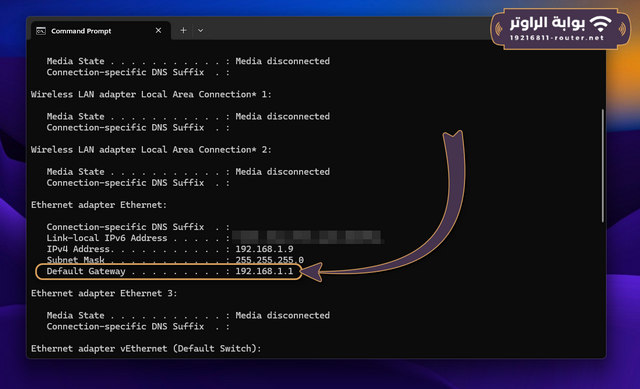Viewport: 640px width, 389px height.
Task: Click the 'Ethernet adapter Ethernet 3:' heading
Action: click(104, 293)
